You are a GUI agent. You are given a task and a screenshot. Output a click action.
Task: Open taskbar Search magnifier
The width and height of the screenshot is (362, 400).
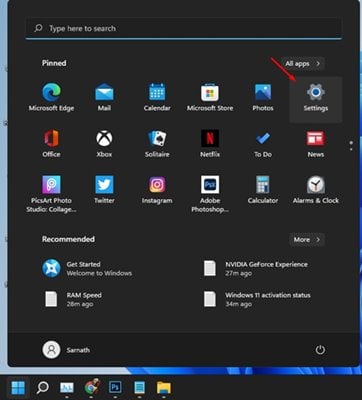[x=42, y=388]
